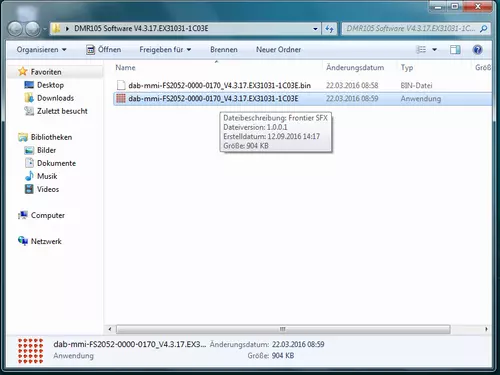Click the Bibliotheken icon
500x375 pixels.
click(23, 137)
